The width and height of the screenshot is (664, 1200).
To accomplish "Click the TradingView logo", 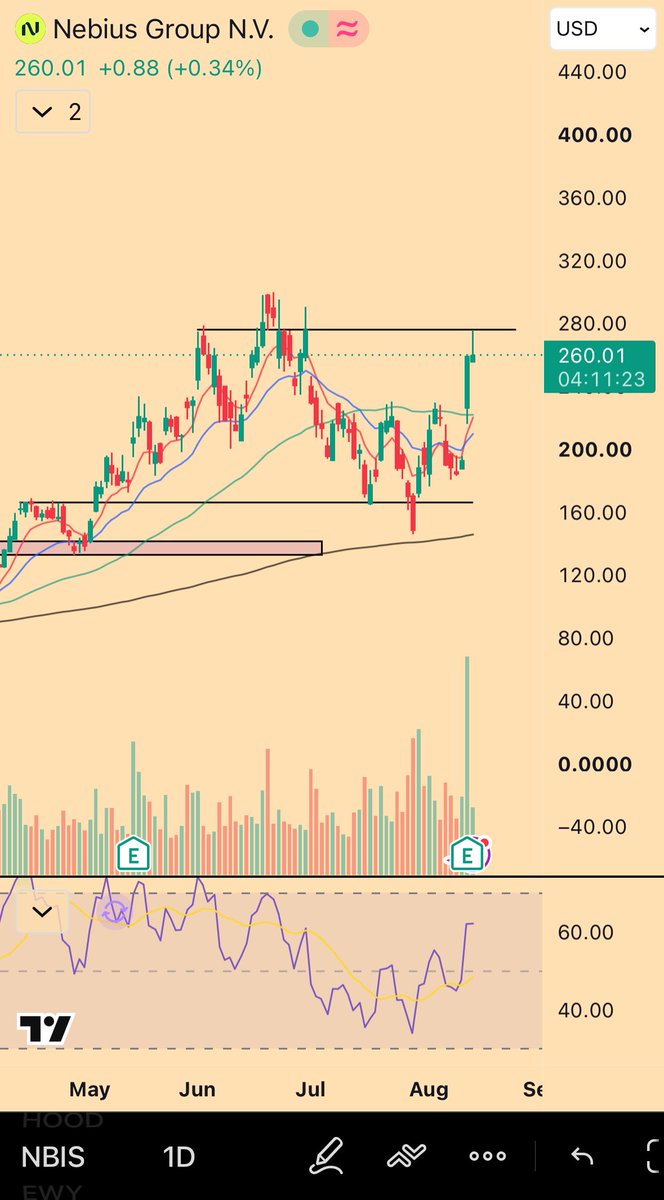I will (45, 1029).
